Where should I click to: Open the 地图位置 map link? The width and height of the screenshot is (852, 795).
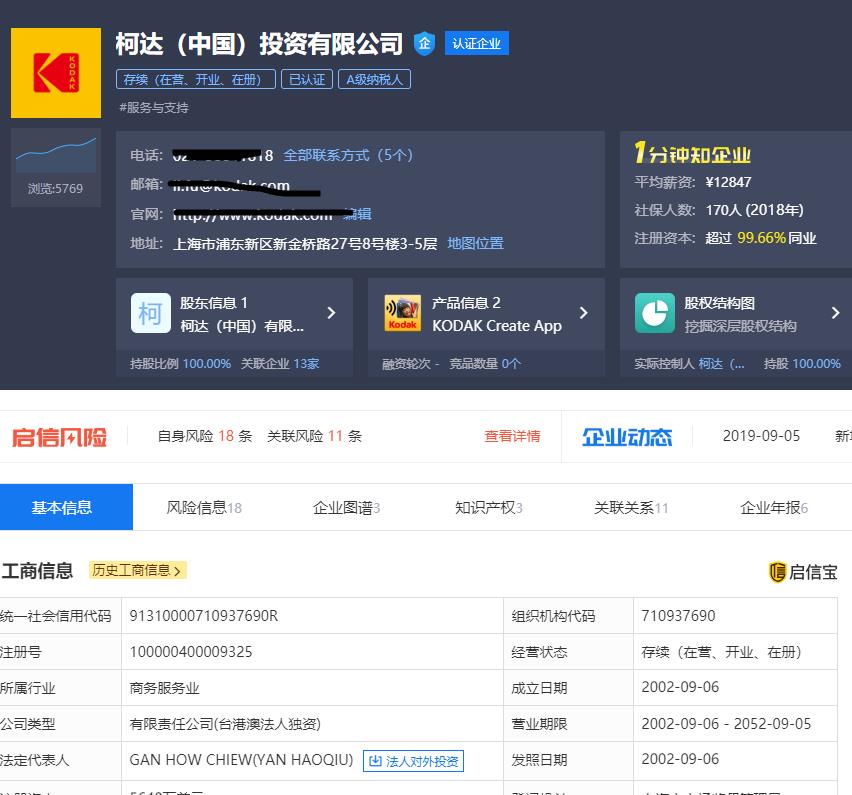475,243
